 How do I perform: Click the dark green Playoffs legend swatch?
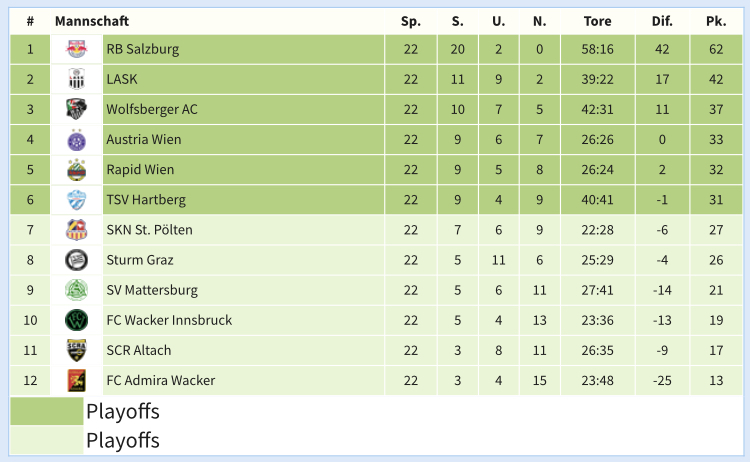(46, 411)
